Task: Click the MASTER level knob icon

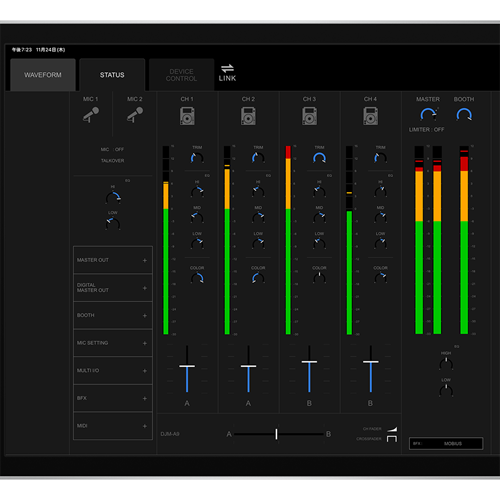Action: (x=428, y=114)
